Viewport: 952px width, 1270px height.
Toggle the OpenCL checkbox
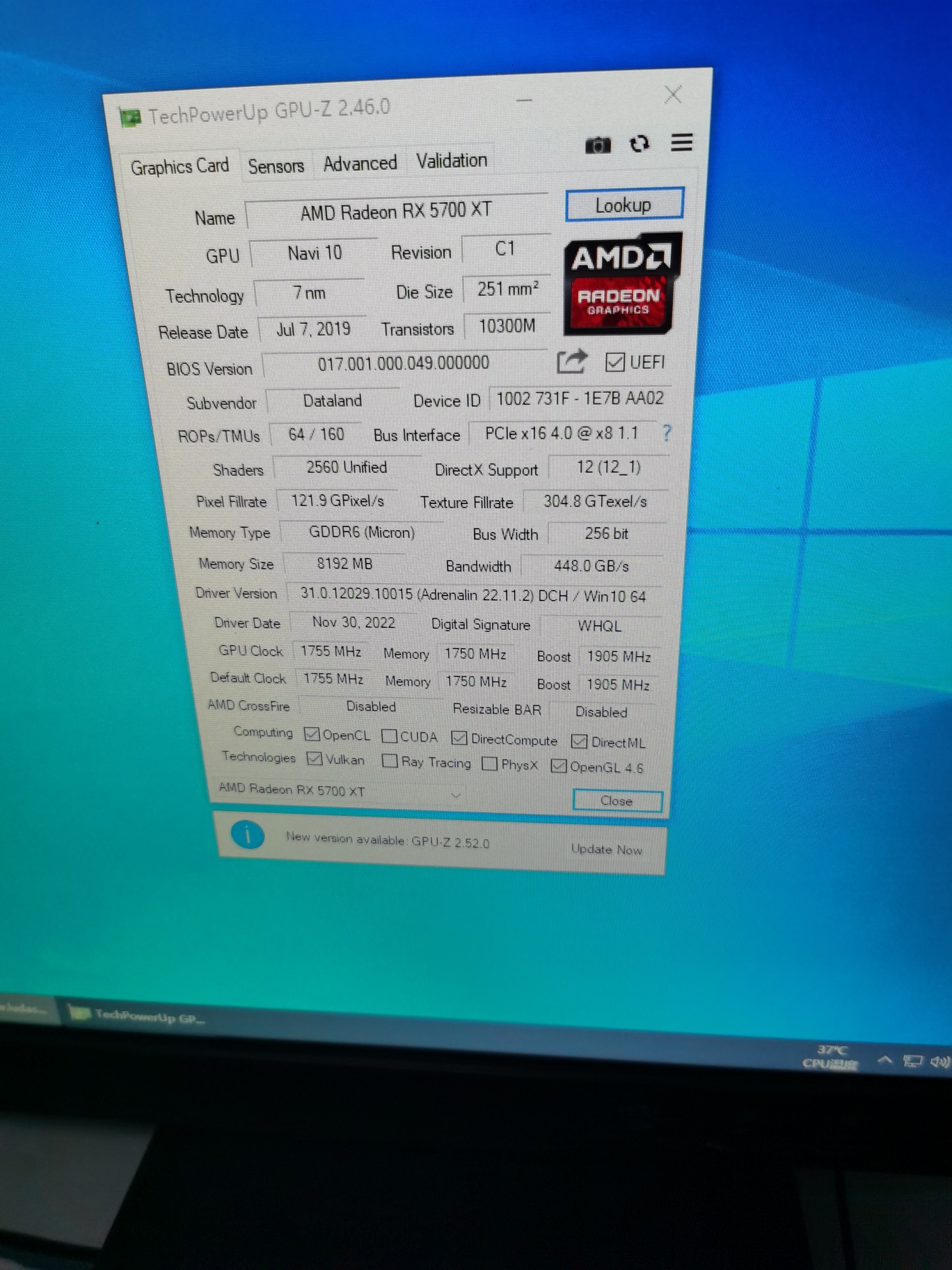pos(312,734)
